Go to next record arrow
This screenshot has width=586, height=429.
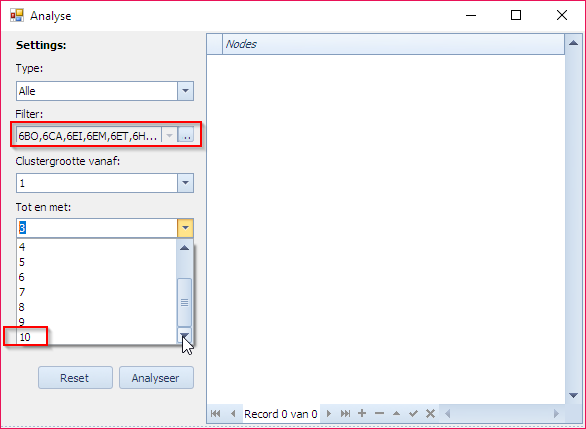point(329,414)
